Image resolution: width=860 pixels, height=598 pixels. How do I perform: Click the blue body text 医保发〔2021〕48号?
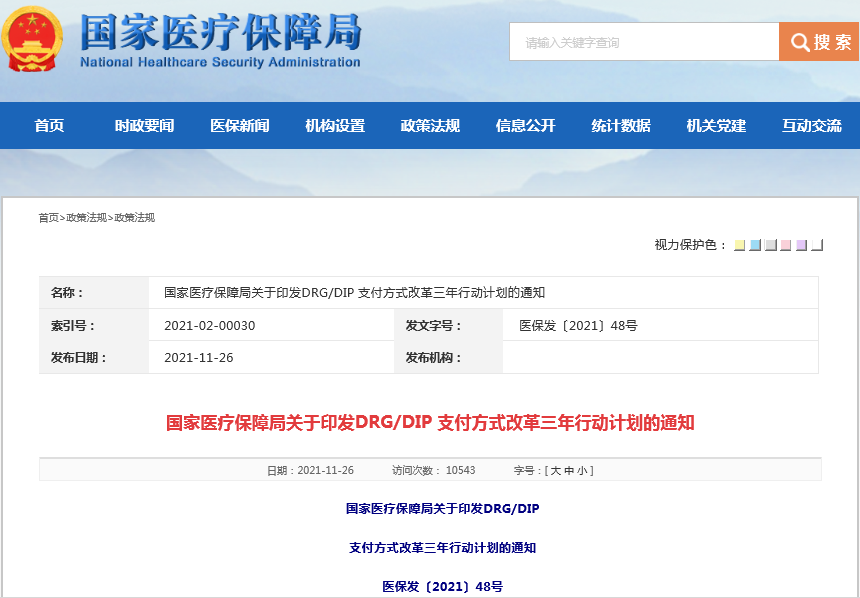[443, 586]
